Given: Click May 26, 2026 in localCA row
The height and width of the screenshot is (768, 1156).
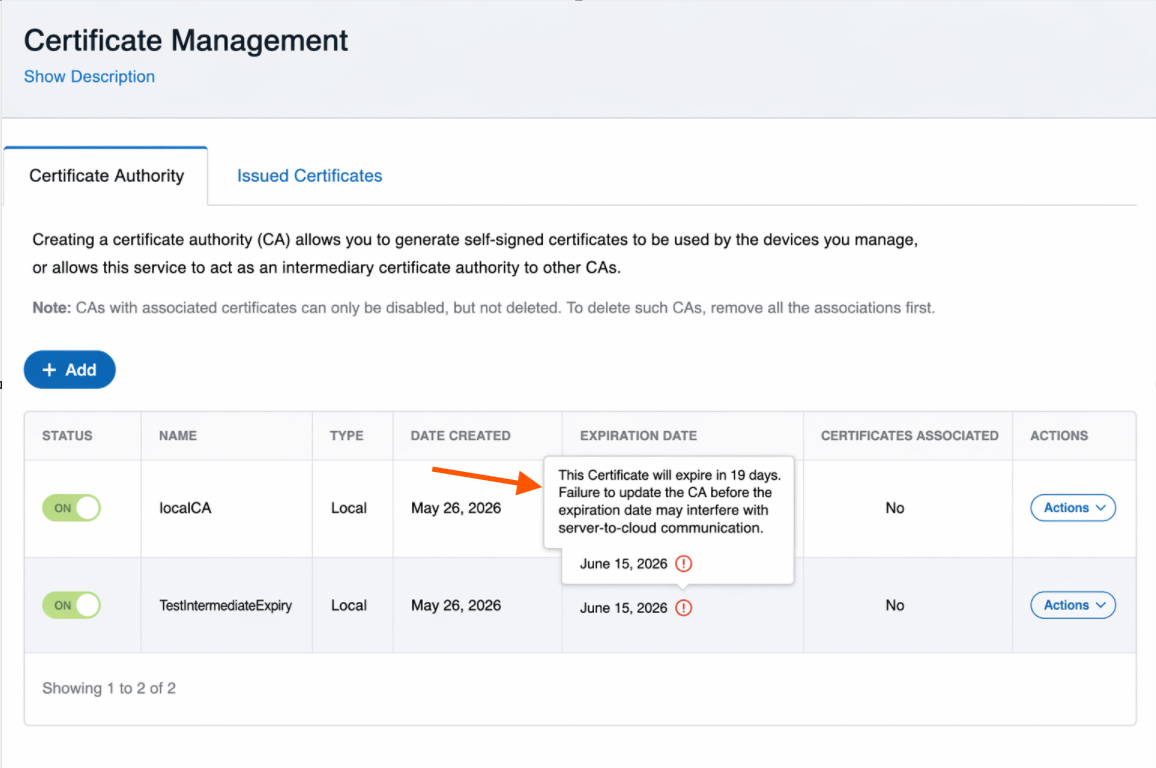Looking at the screenshot, I should pyautogui.click(x=456, y=508).
